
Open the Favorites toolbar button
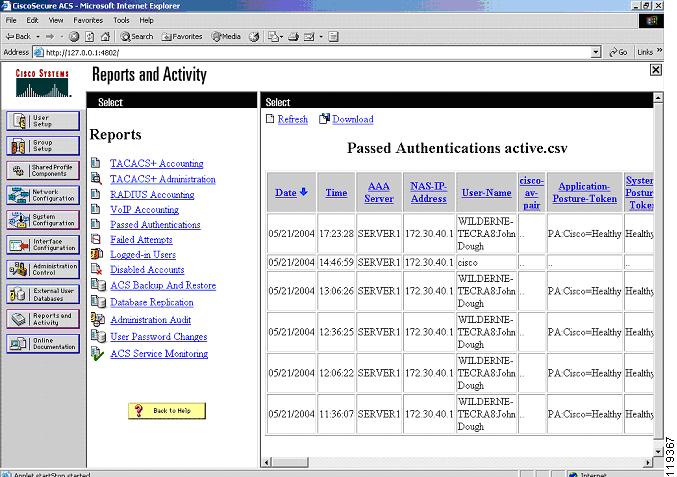coord(182,37)
